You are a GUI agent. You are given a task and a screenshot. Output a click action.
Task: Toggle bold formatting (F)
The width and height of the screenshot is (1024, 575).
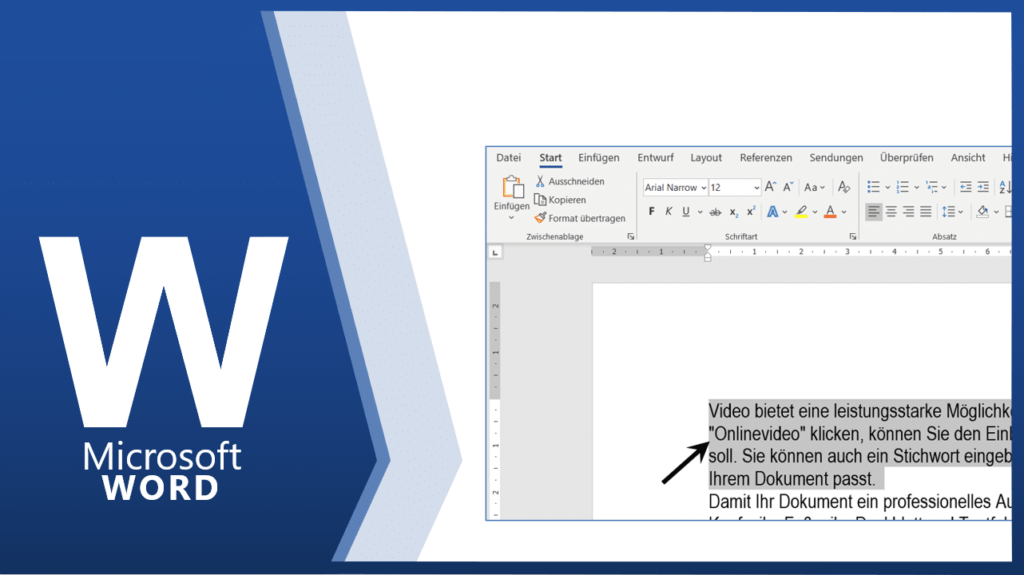651,211
